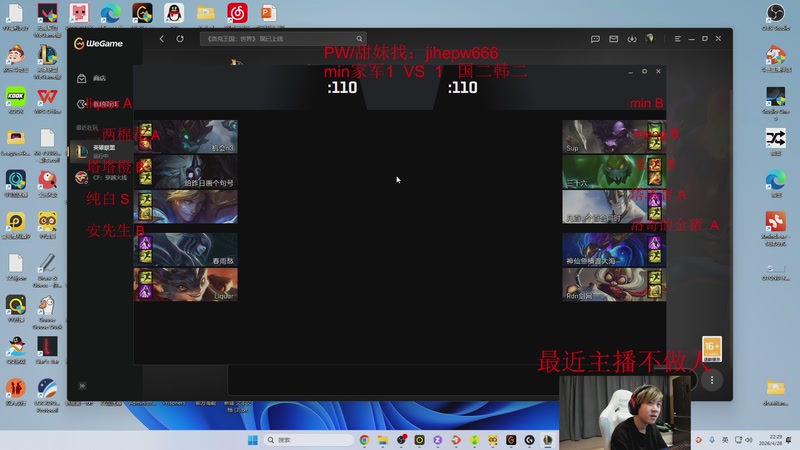Select player card 神仙鱼横渡大海
This screenshot has width=800, height=450.
coord(614,250)
